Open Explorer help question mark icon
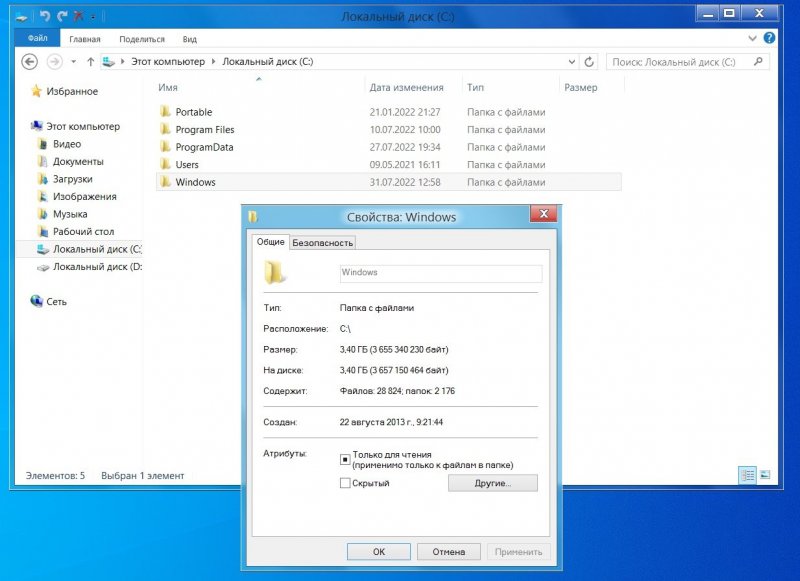This screenshot has width=800, height=581. (x=769, y=38)
